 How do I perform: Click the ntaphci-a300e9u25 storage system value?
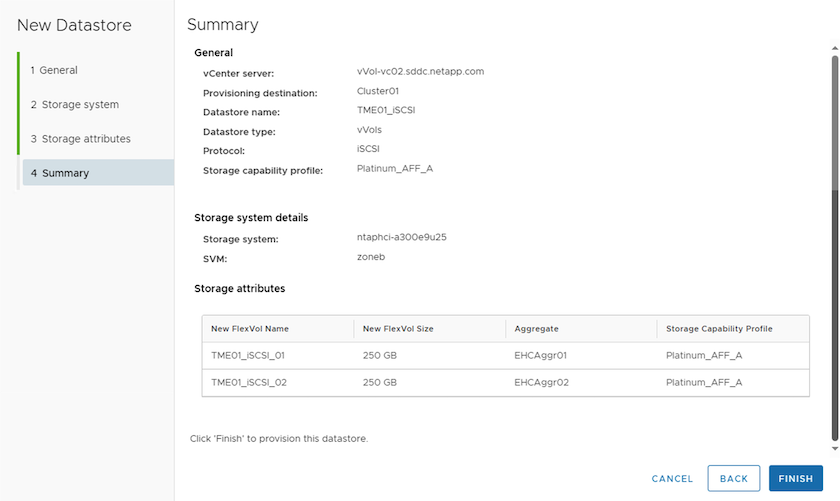click(x=401, y=238)
